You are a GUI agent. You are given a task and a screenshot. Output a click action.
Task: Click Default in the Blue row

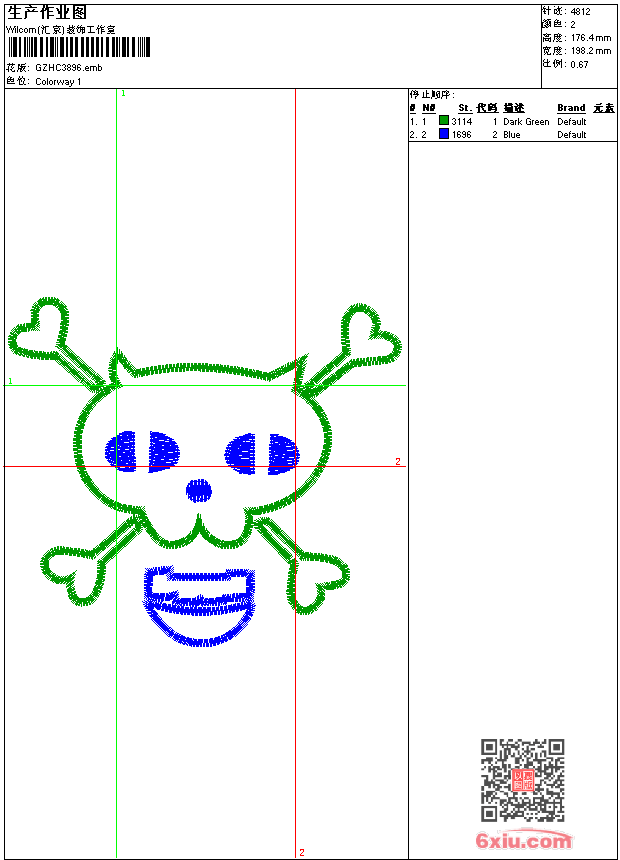[x=572, y=134]
